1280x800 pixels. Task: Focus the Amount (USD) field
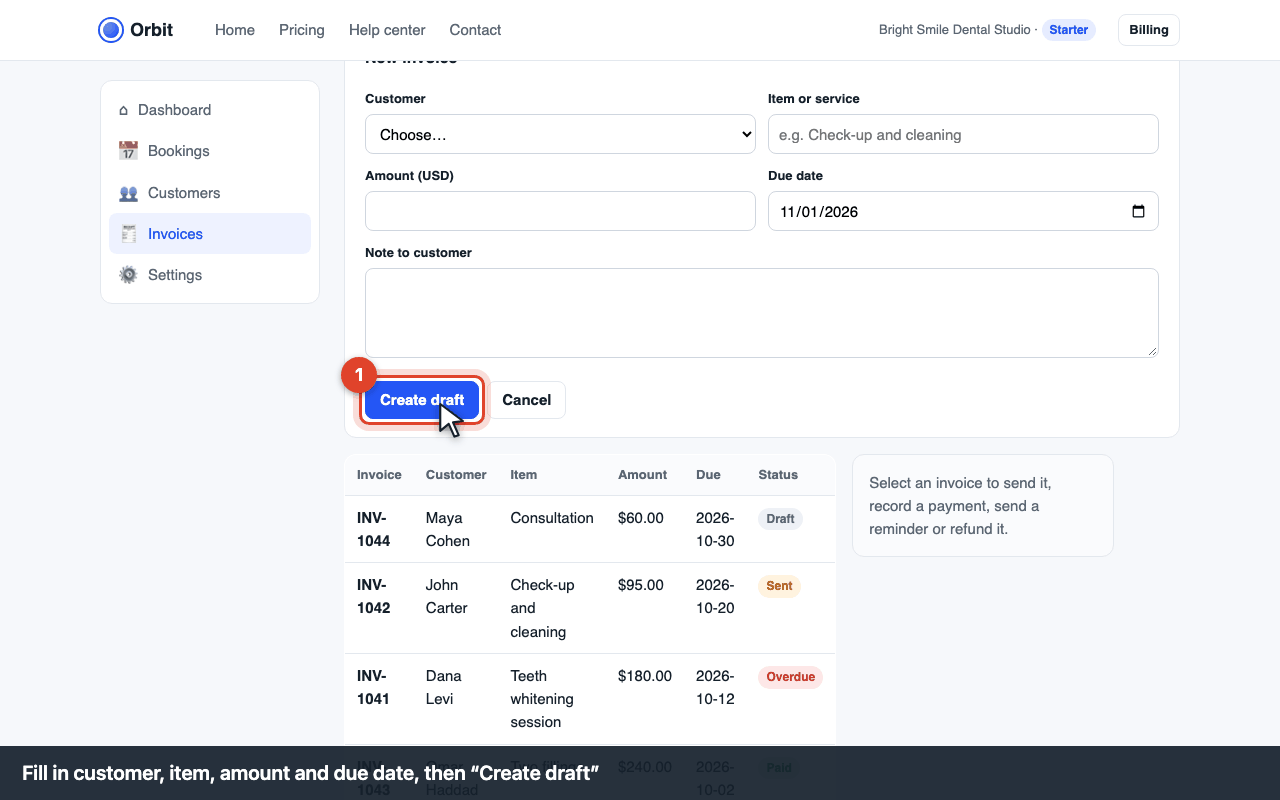[560, 211]
